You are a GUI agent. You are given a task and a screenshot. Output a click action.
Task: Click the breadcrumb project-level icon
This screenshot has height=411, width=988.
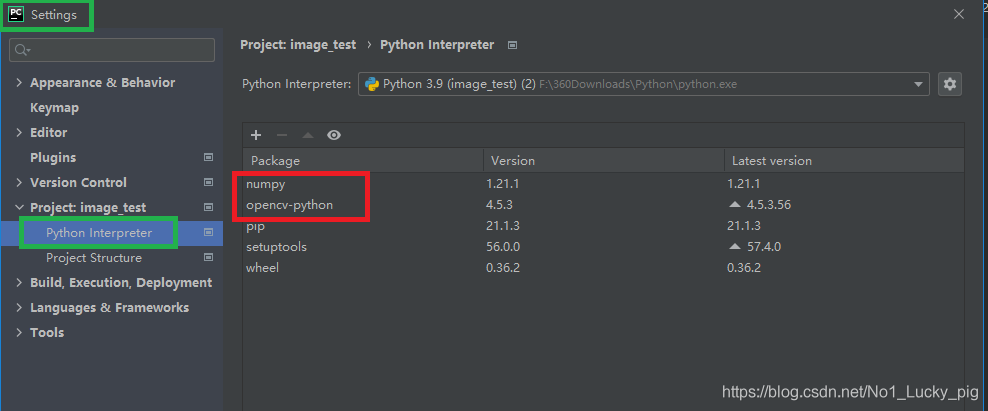point(513,45)
